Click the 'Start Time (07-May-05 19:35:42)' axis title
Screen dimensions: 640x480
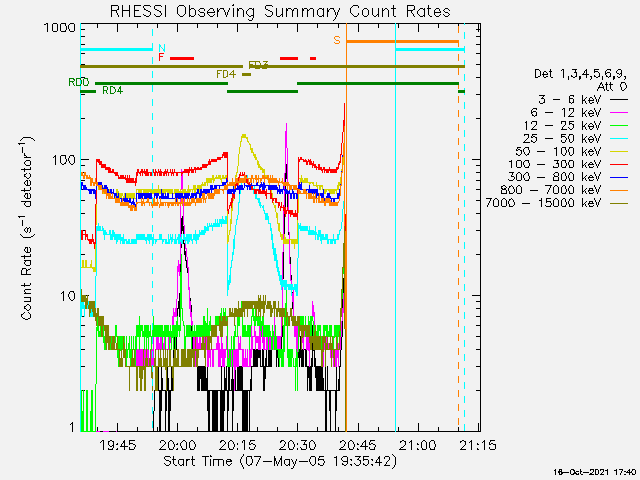pyautogui.click(x=280, y=462)
